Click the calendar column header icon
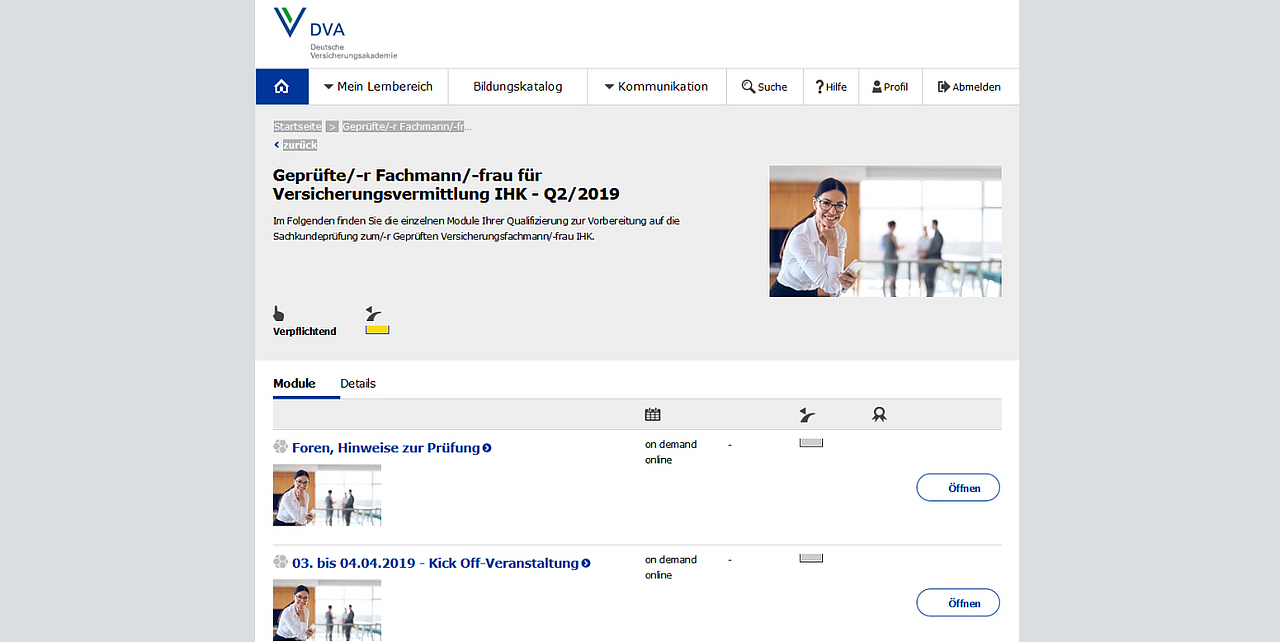This screenshot has width=1280, height=642. [x=653, y=414]
